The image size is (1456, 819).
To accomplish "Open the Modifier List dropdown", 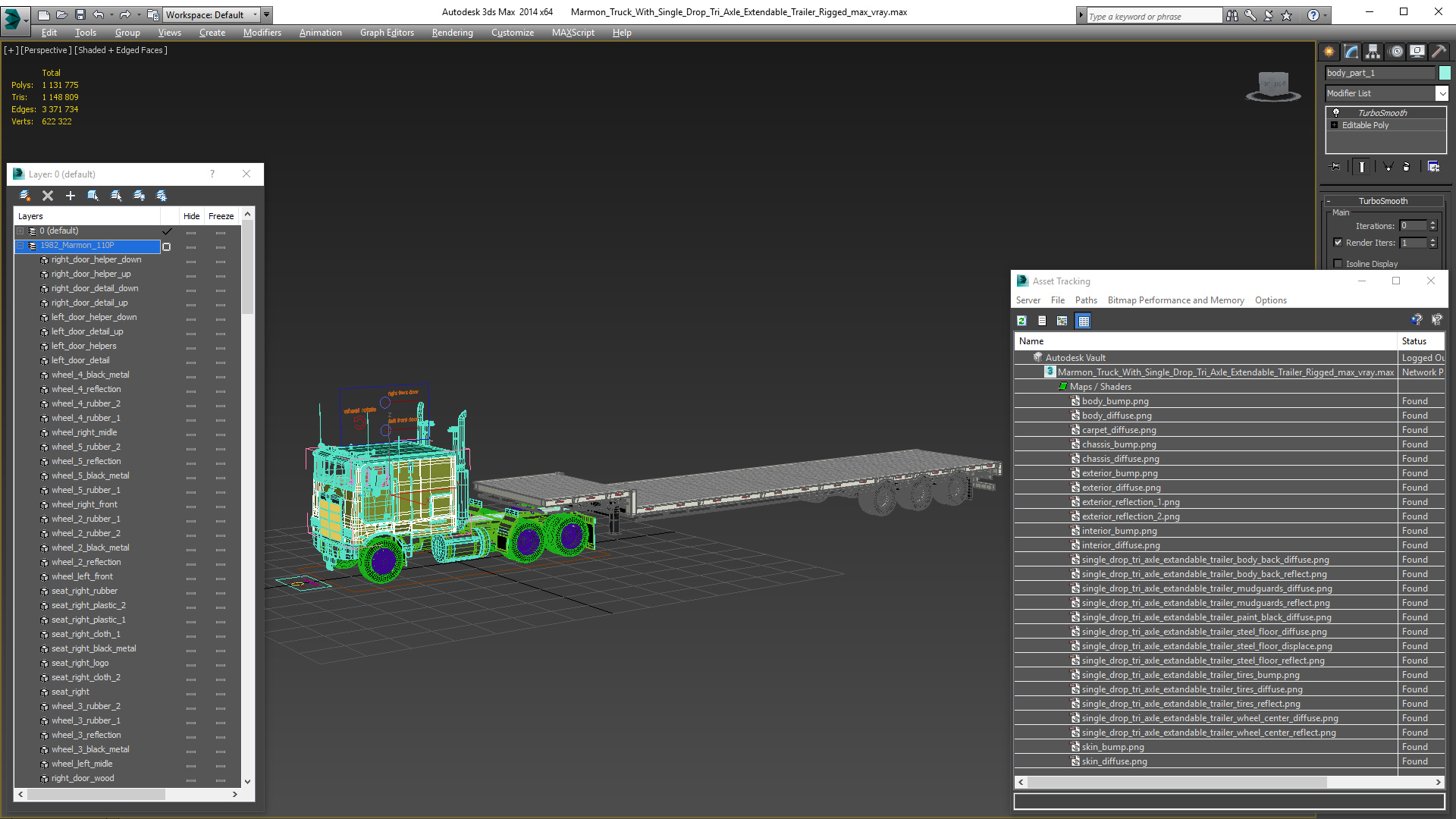I will [1442, 93].
